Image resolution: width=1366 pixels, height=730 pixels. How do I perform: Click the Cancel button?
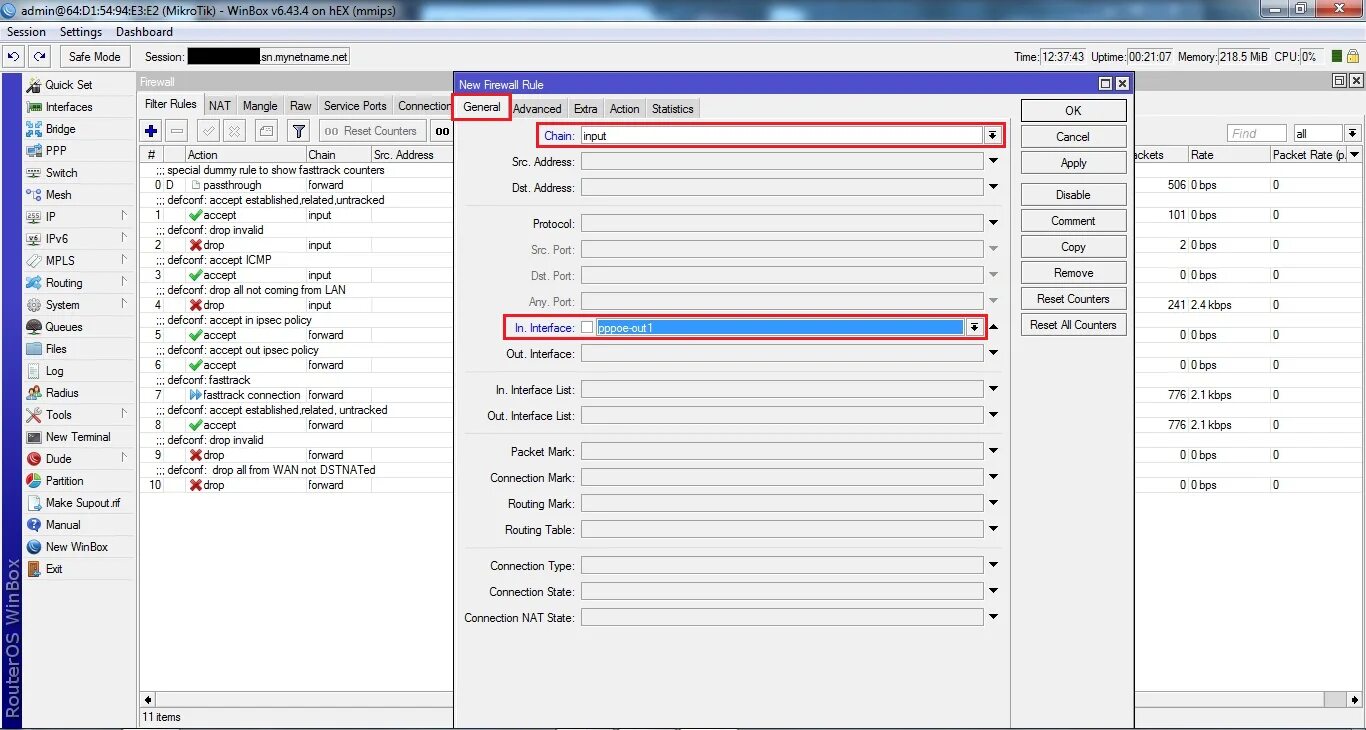1073,137
